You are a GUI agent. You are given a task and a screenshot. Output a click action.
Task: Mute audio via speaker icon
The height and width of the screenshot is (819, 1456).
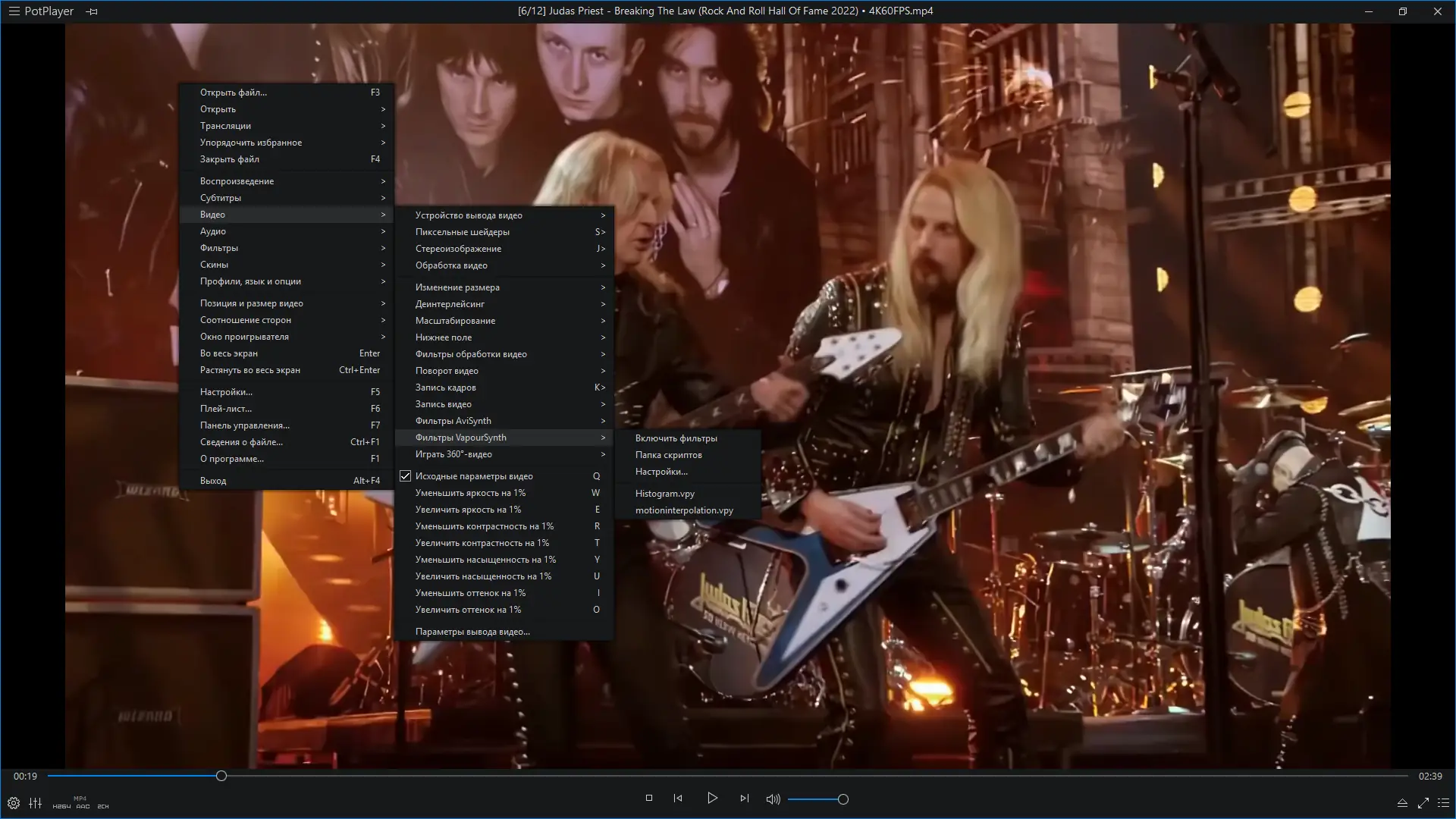[773, 799]
